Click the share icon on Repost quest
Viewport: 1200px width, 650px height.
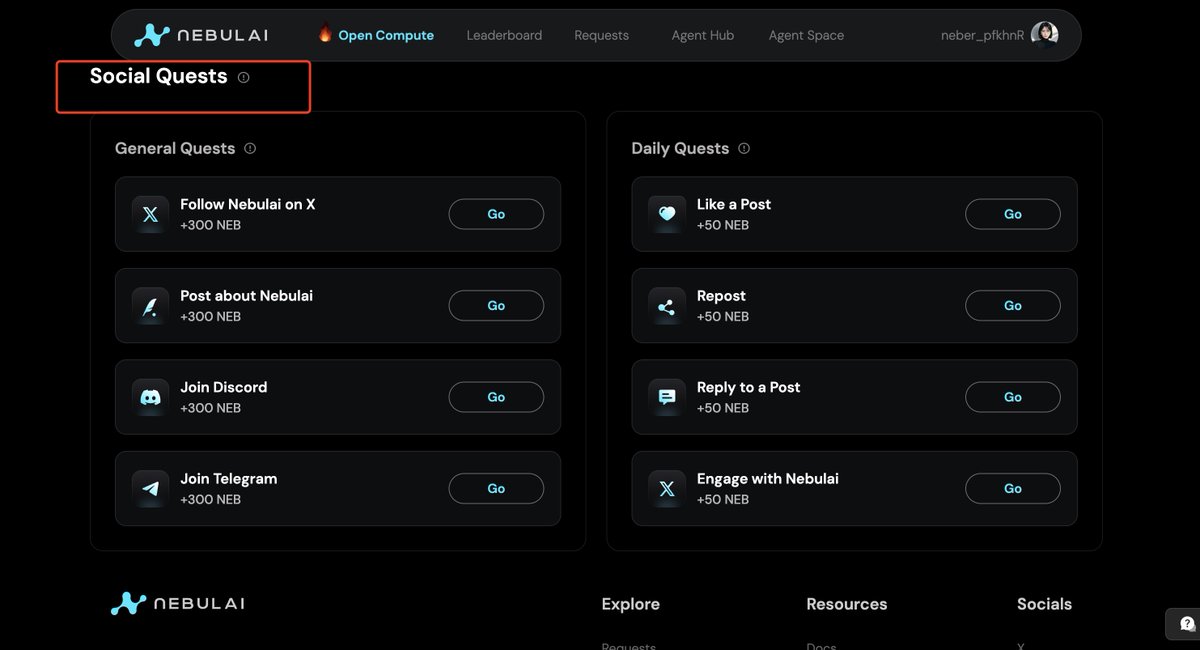click(667, 306)
